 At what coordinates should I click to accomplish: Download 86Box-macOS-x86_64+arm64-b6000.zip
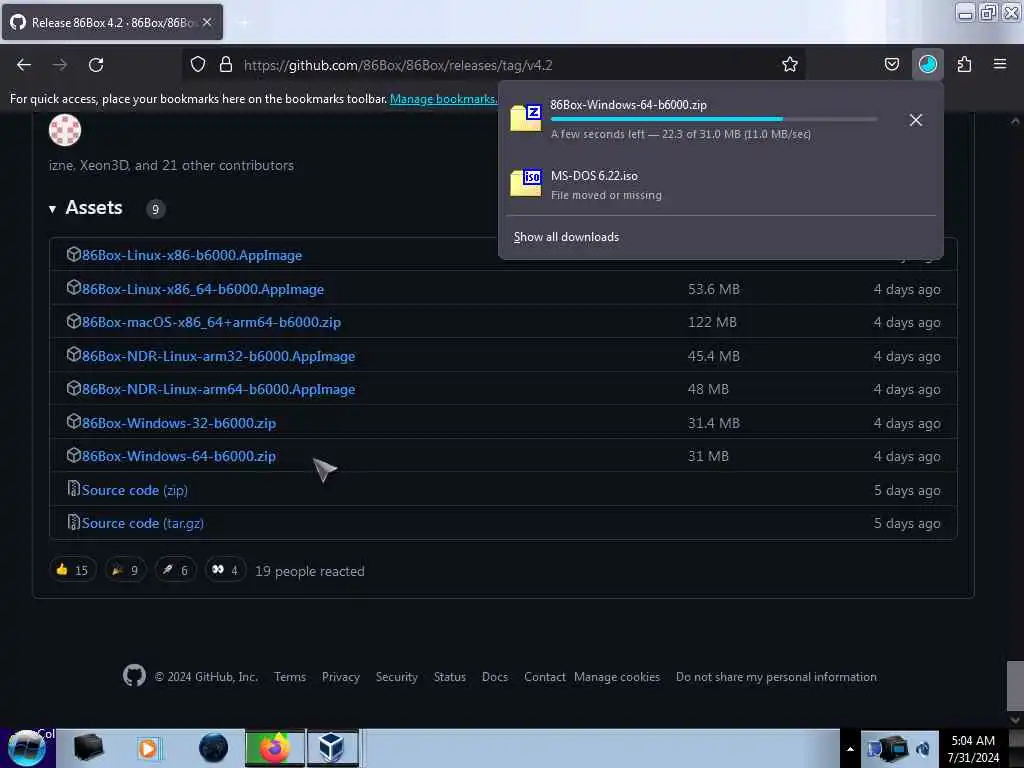pyautogui.click(x=211, y=322)
